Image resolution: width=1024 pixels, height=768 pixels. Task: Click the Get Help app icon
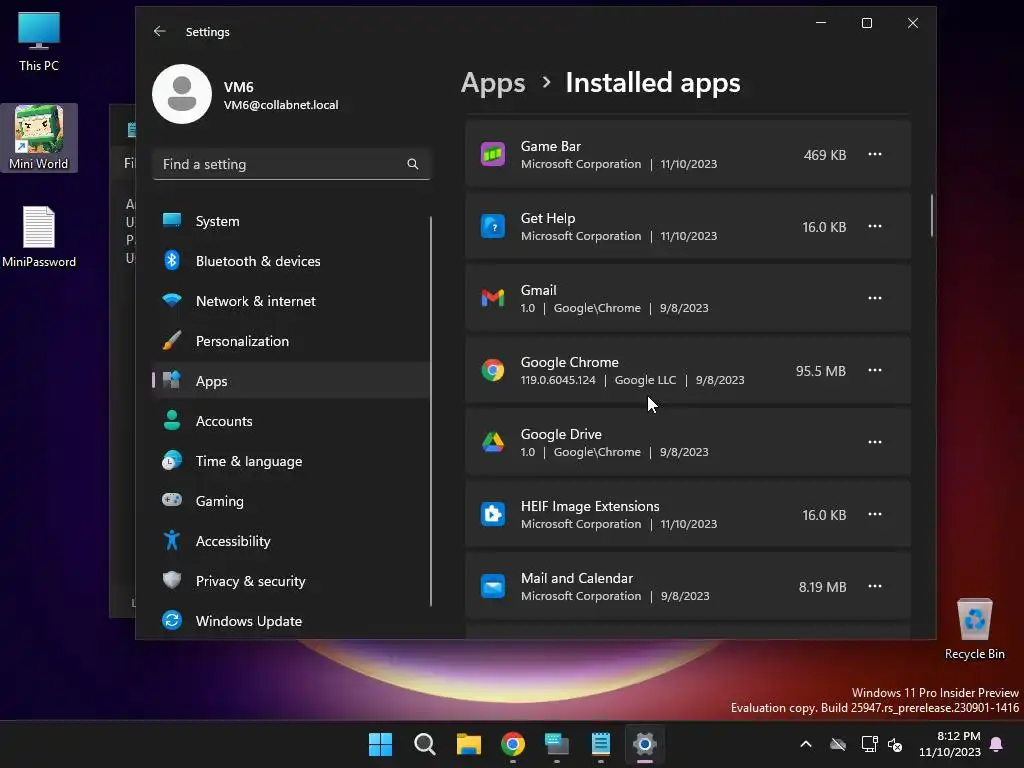493,227
